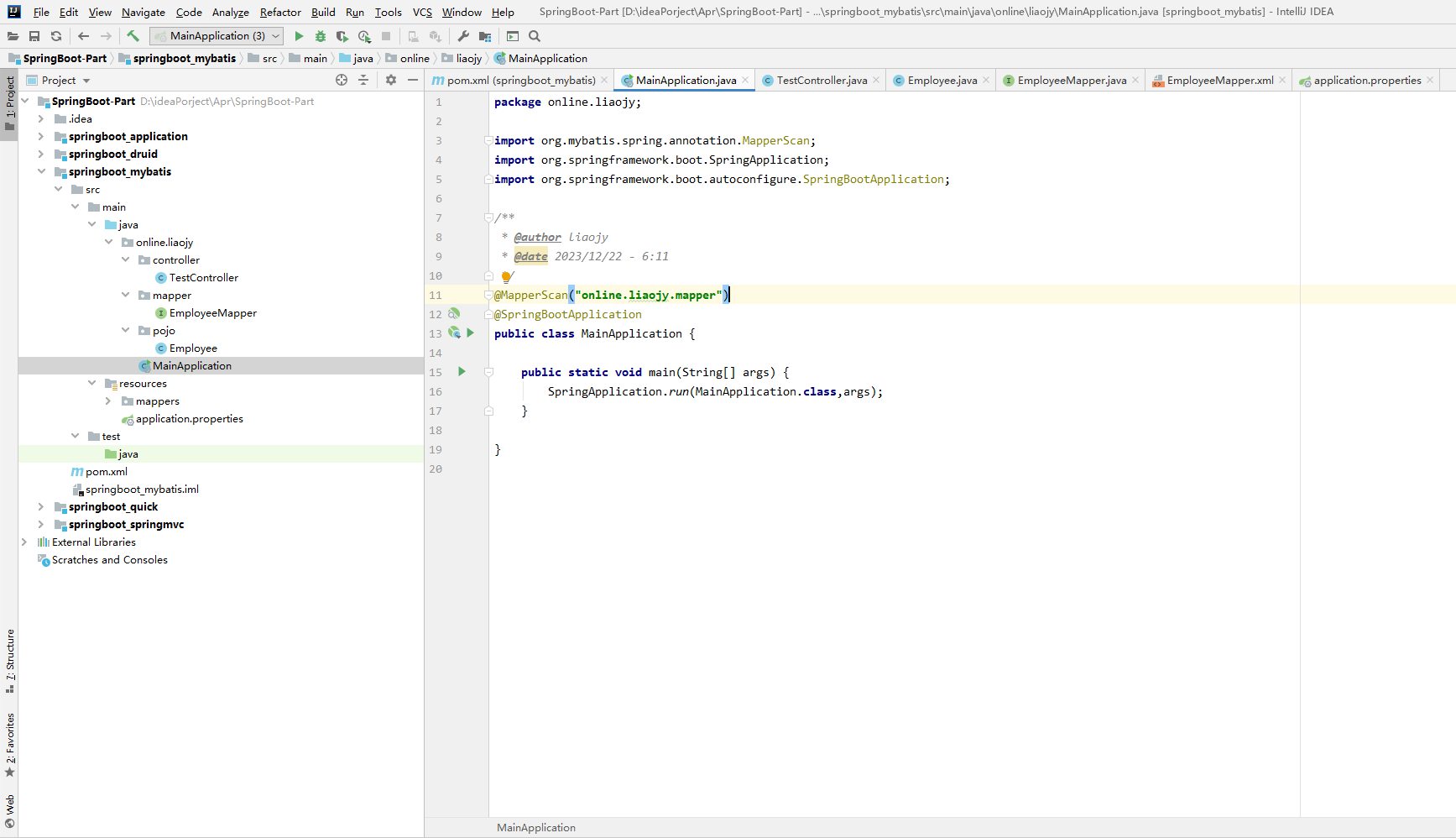Image resolution: width=1456 pixels, height=838 pixels.
Task: Expand springboot_quick module
Action: pos(41,507)
